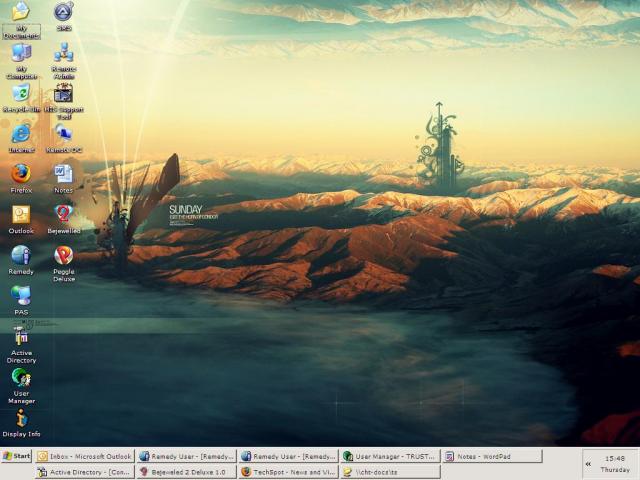640x480 pixels.
Task: Open the Remedy desktop shortcut
Action: coord(21,260)
